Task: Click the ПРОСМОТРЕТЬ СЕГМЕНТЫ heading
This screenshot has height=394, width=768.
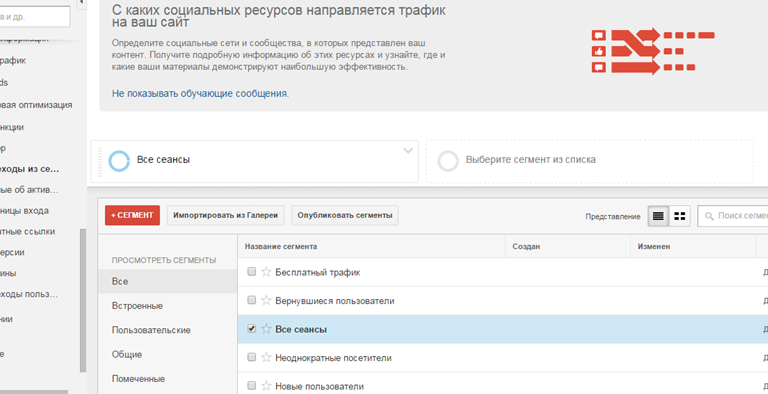Action: (164, 260)
